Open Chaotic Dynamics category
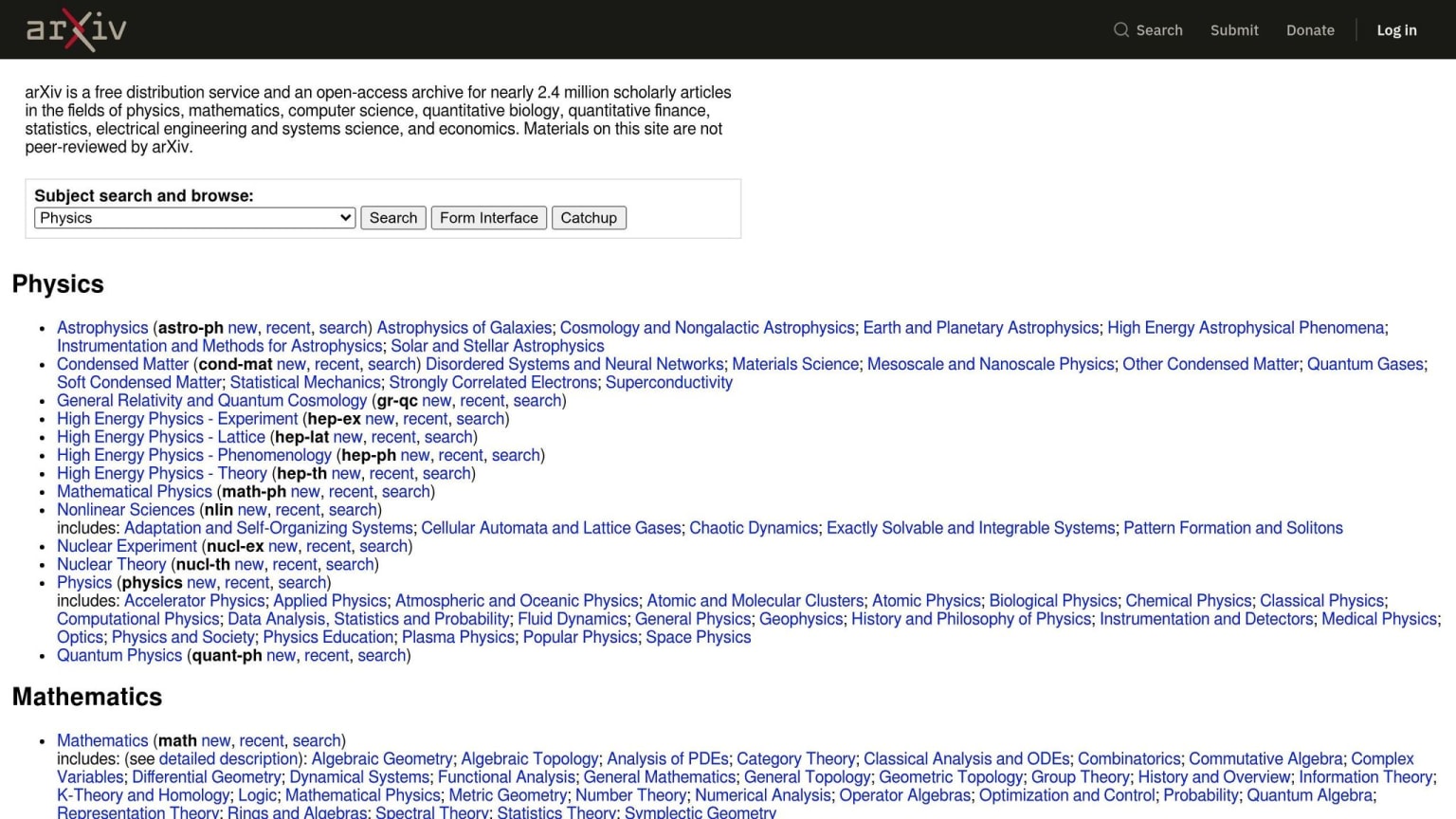 [x=754, y=528]
